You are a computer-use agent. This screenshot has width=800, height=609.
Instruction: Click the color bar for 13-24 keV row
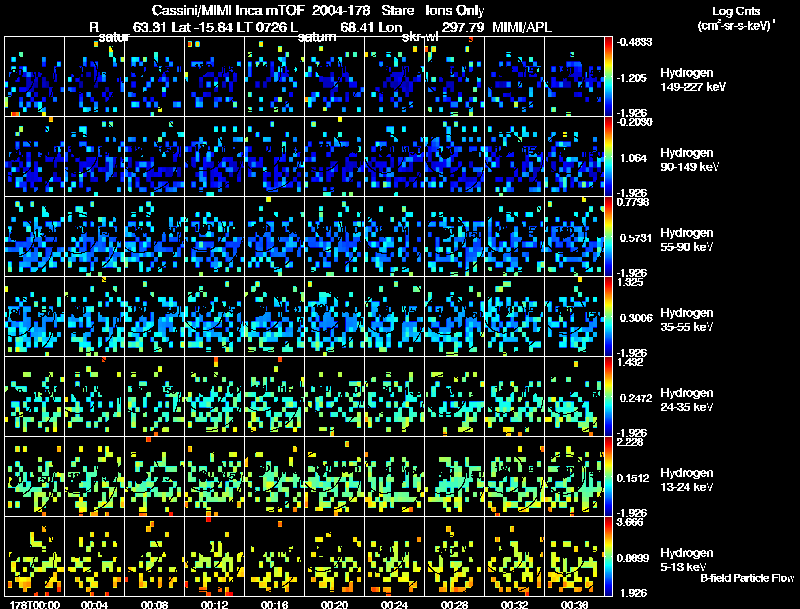click(608, 476)
